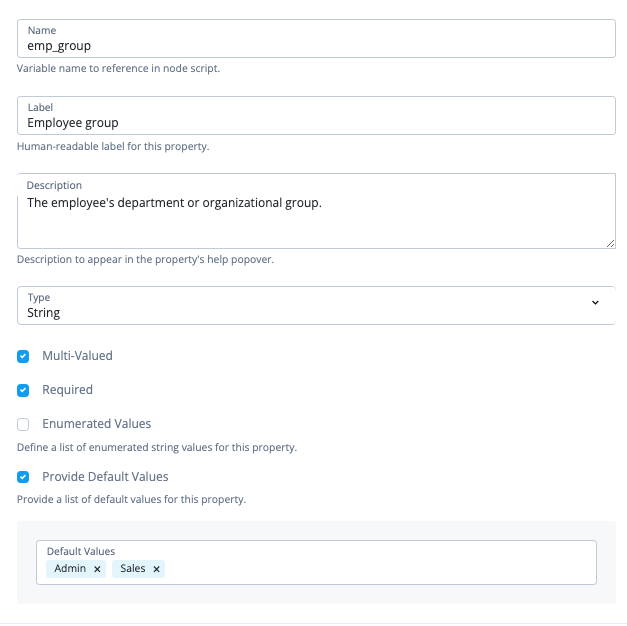Select the Sales chip text
This screenshot has width=627, height=626.
tap(132, 568)
